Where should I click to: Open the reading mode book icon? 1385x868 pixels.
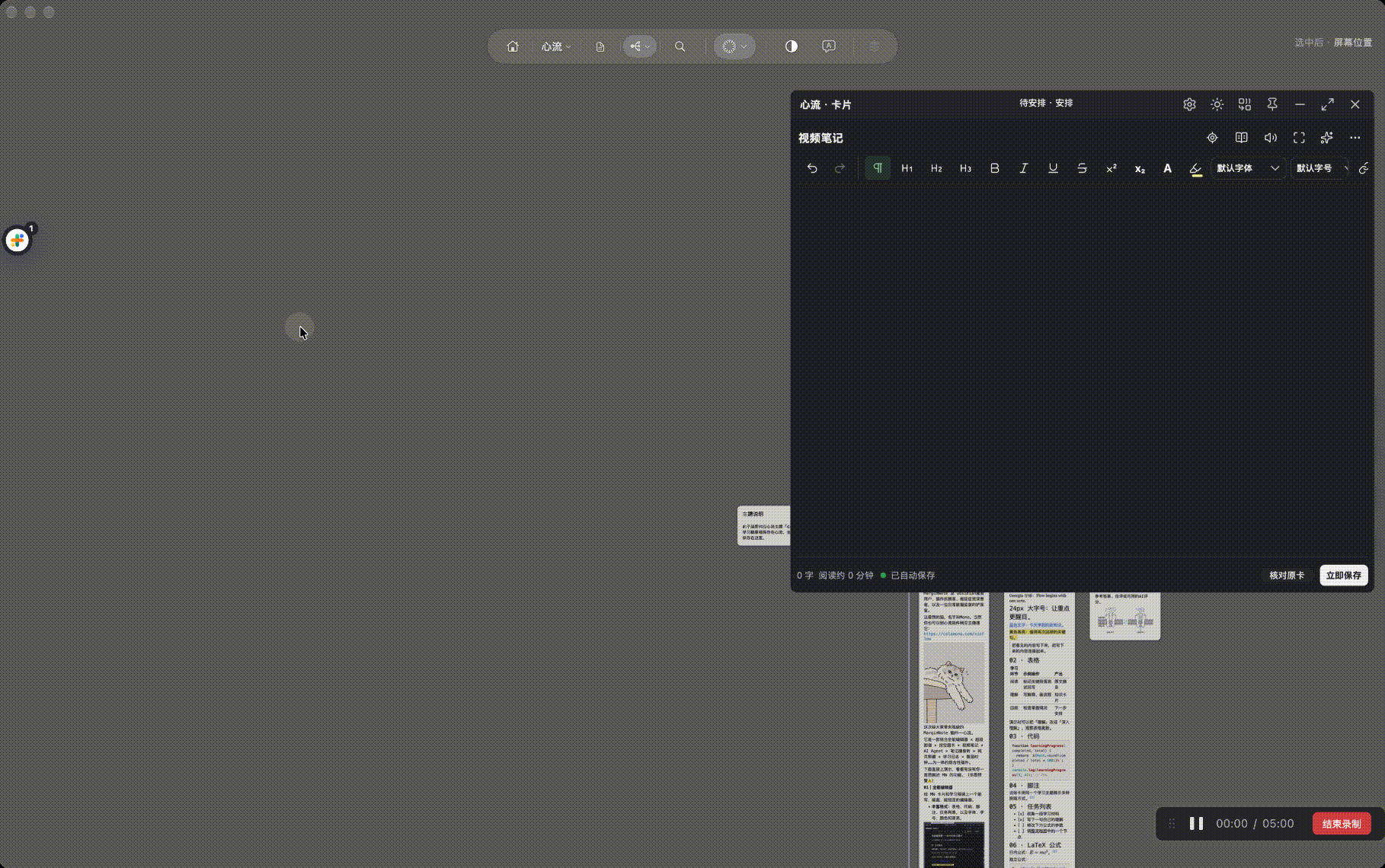[1242, 138]
